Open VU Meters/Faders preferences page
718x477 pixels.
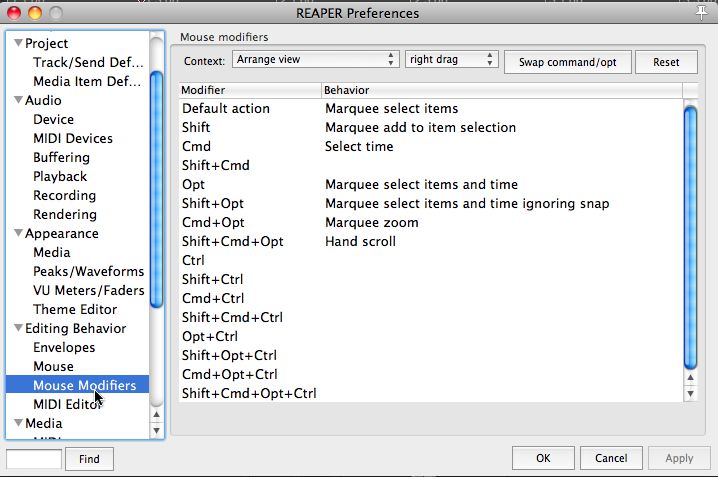pos(88,290)
